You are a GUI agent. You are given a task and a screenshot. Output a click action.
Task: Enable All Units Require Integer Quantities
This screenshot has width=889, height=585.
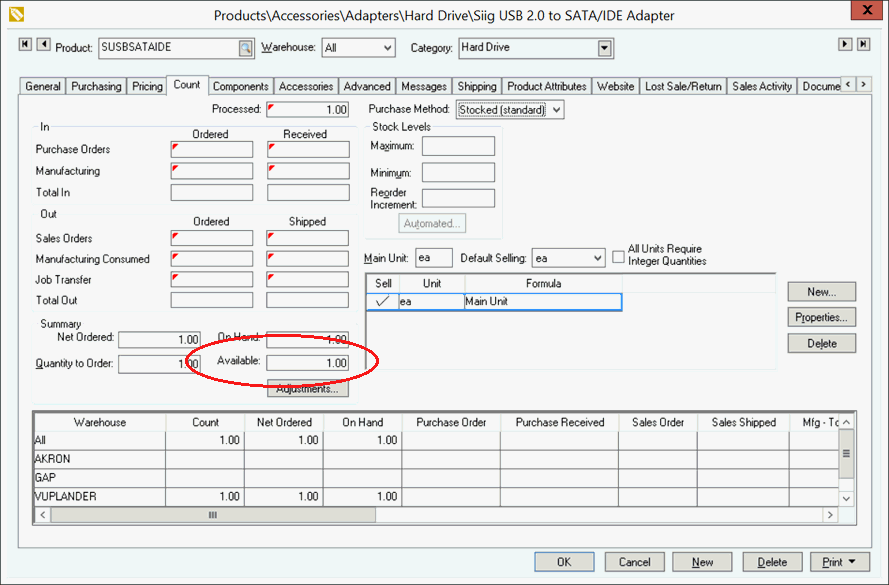(x=618, y=256)
